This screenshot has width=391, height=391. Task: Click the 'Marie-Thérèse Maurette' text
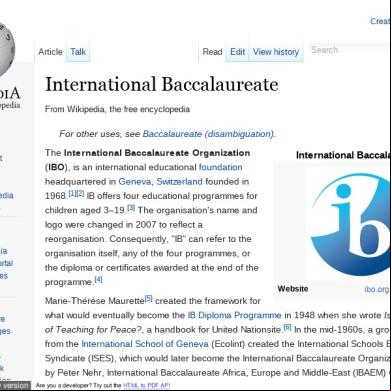[94, 301]
